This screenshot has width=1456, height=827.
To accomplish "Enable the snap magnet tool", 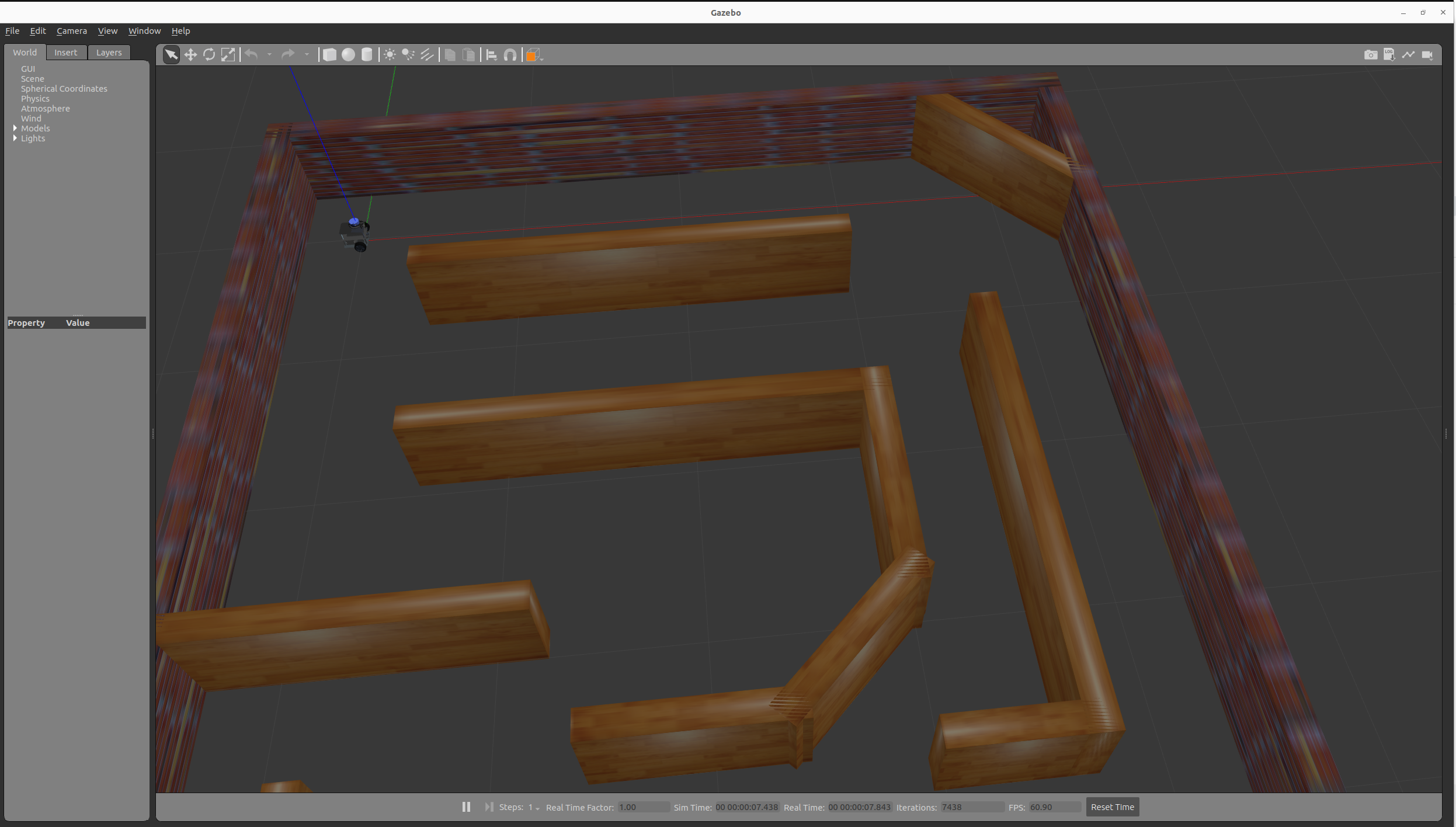I will click(510, 55).
